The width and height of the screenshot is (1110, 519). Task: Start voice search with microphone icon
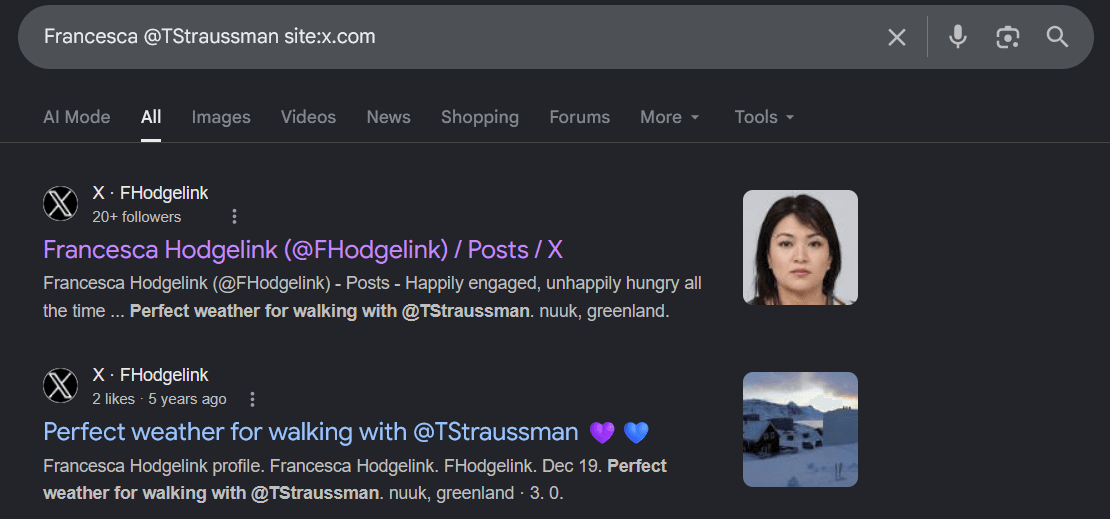957,37
